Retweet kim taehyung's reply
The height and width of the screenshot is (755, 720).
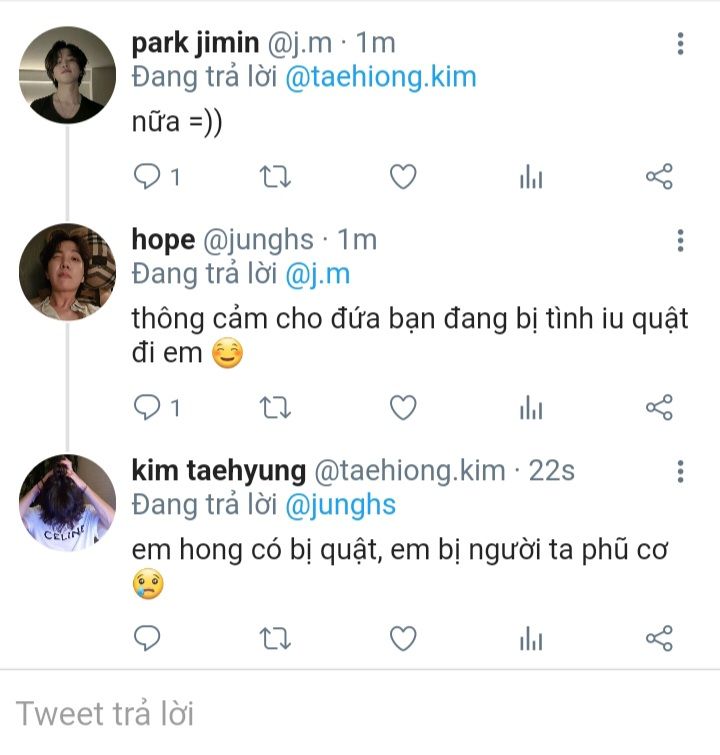pyautogui.click(x=275, y=638)
